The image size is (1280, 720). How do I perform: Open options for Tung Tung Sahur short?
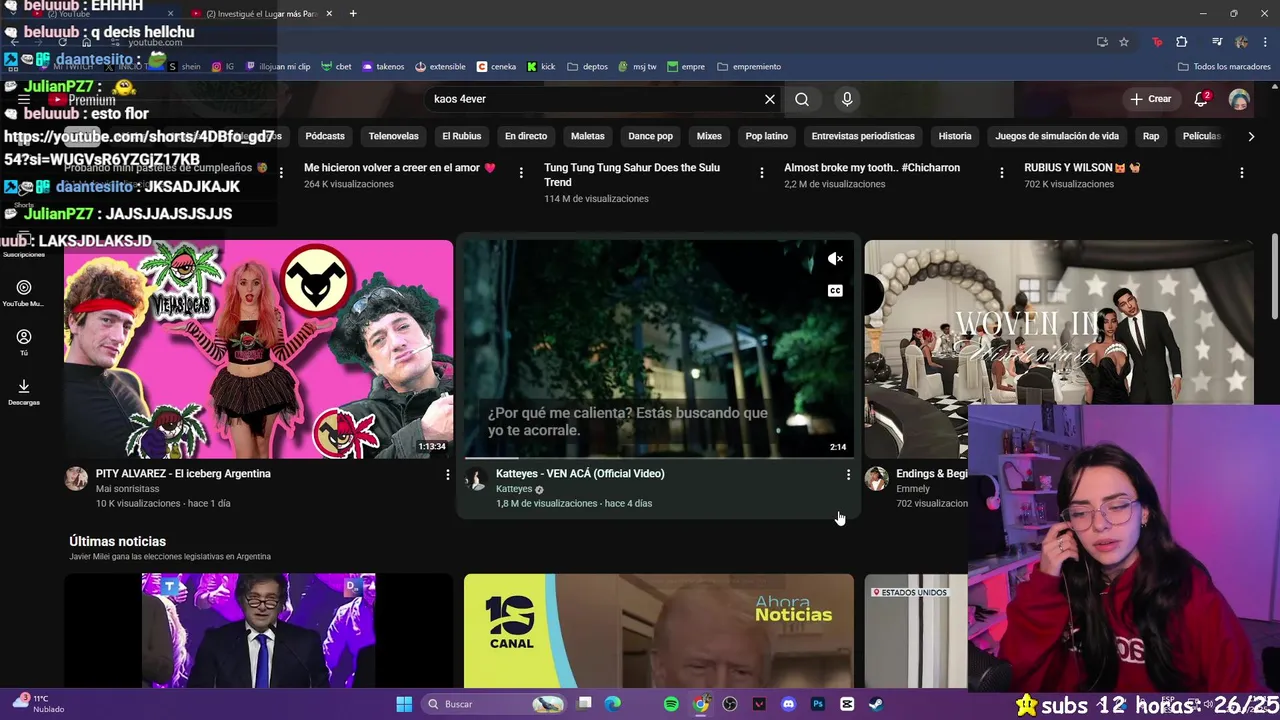(762, 173)
